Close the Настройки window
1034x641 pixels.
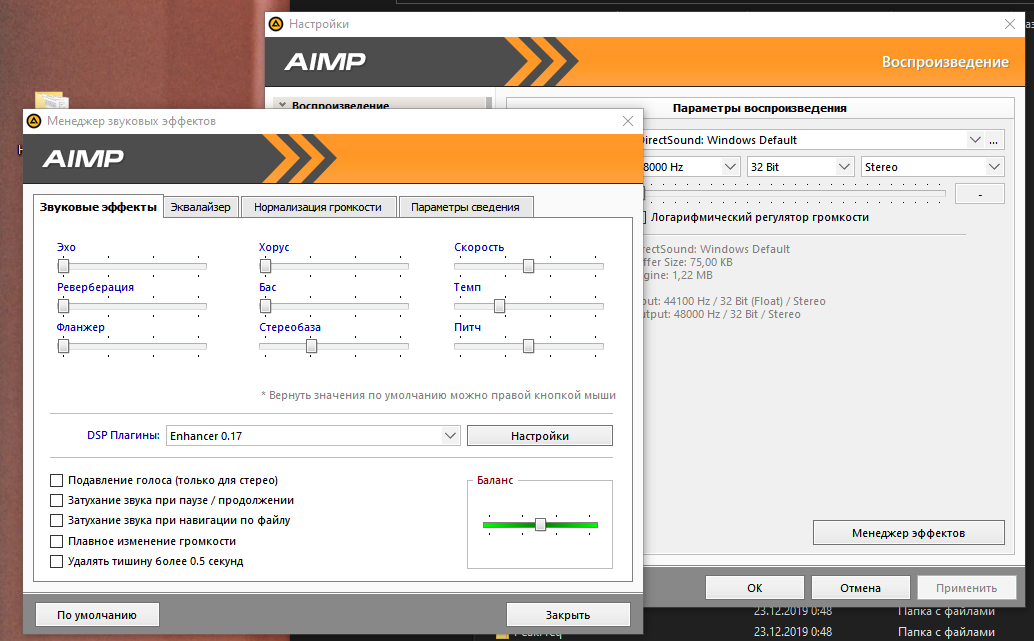click(x=1010, y=24)
